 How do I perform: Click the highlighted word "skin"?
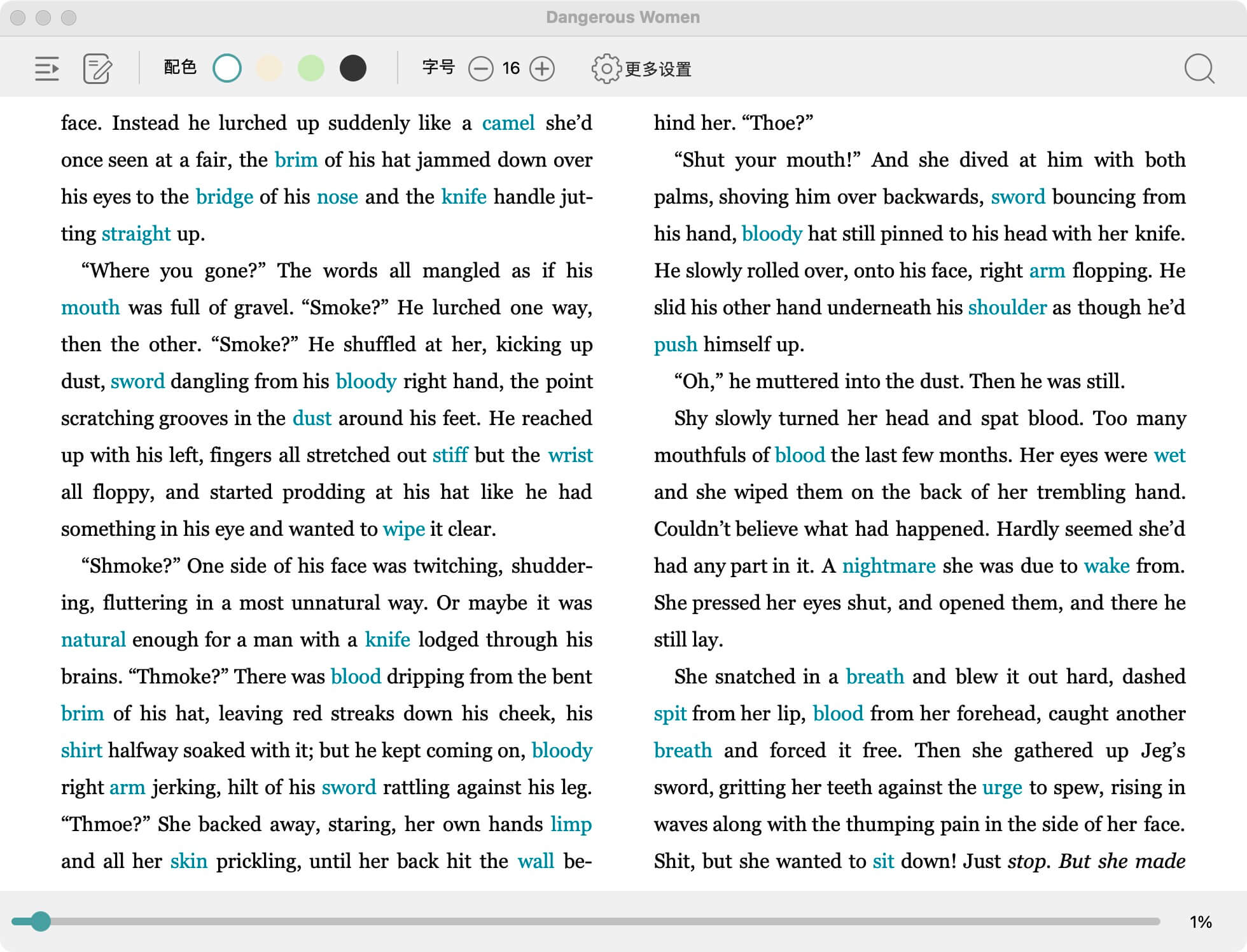pyautogui.click(x=189, y=861)
